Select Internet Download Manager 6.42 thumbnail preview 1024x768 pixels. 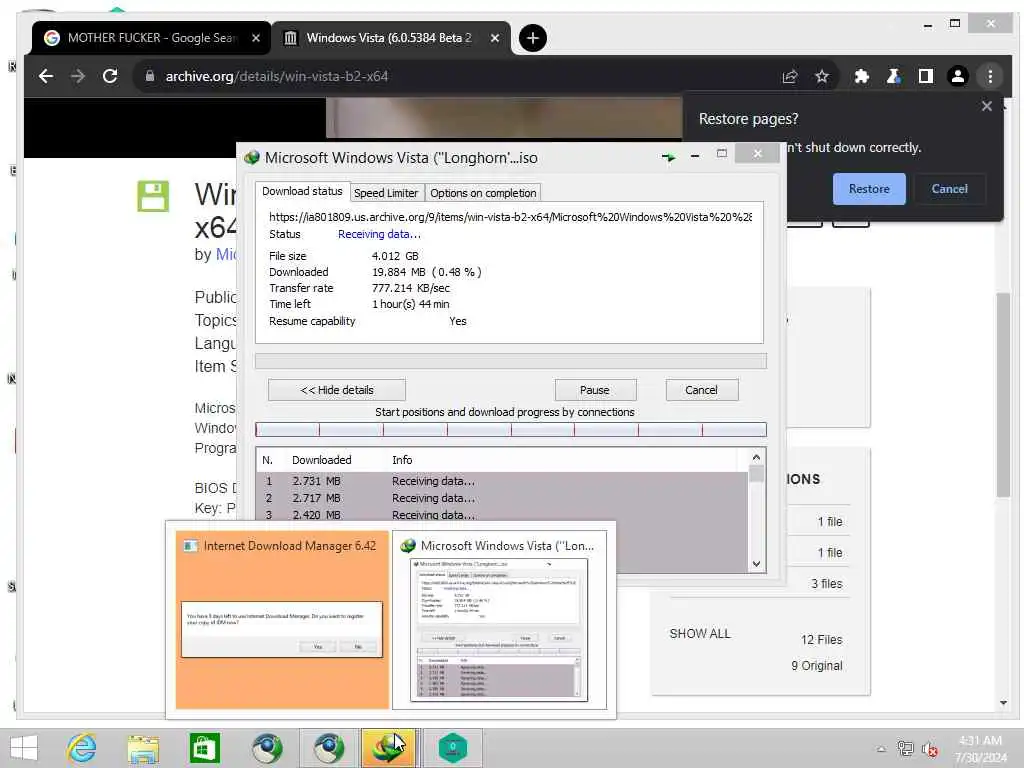pos(282,619)
